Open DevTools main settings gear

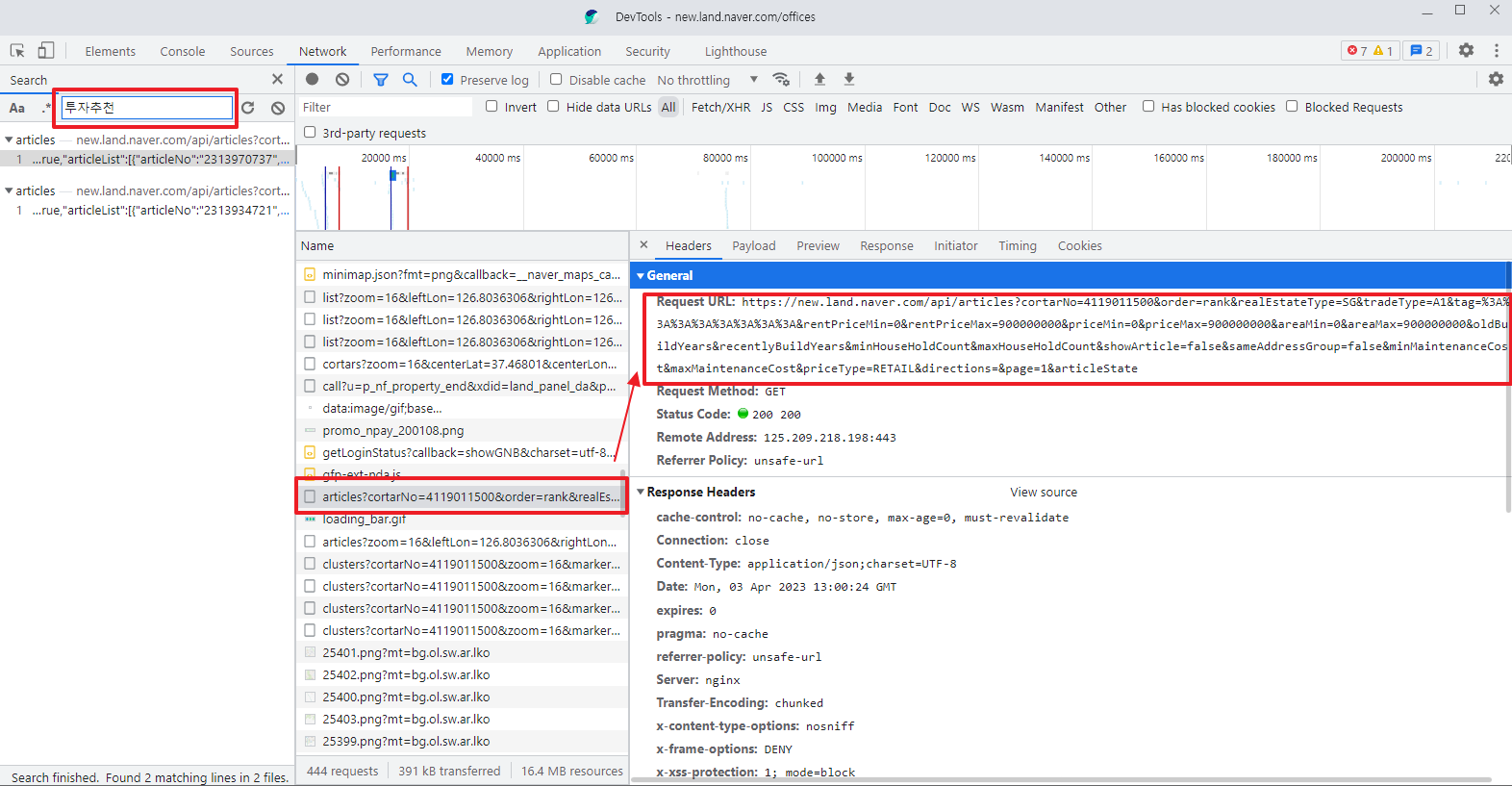pyautogui.click(x=1466, y=50)
